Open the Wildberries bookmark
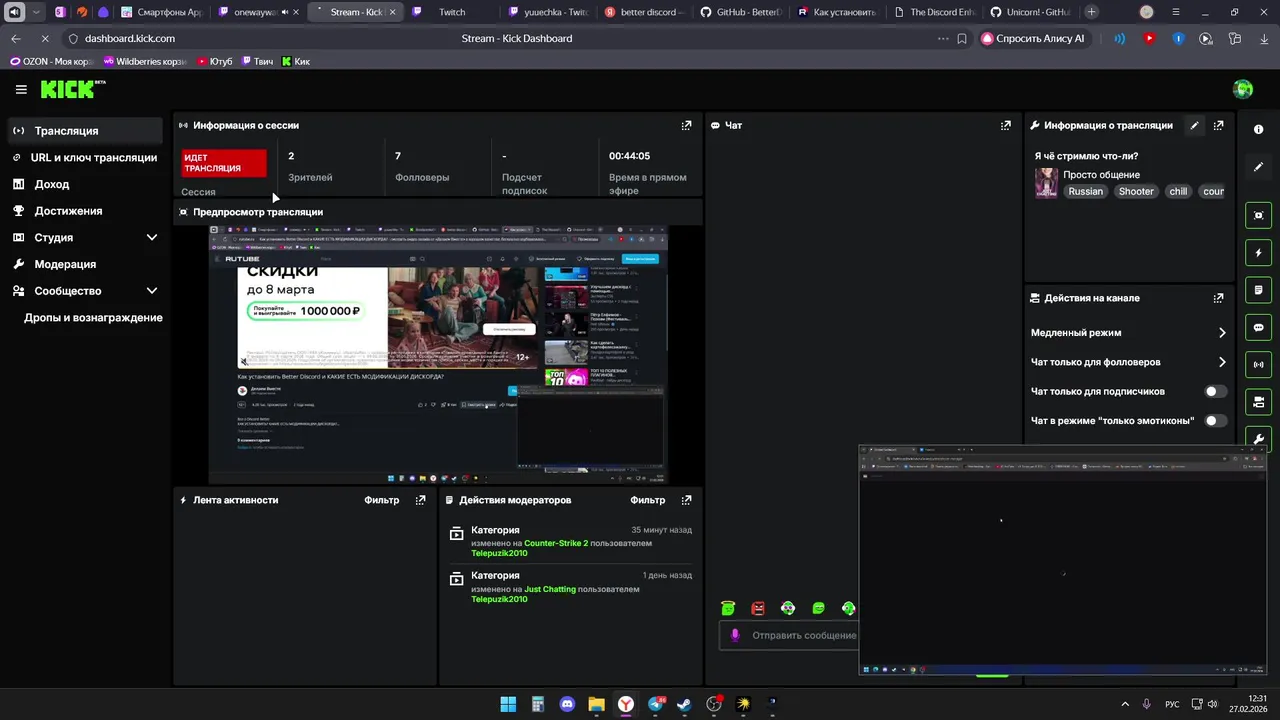 [145, 62]
